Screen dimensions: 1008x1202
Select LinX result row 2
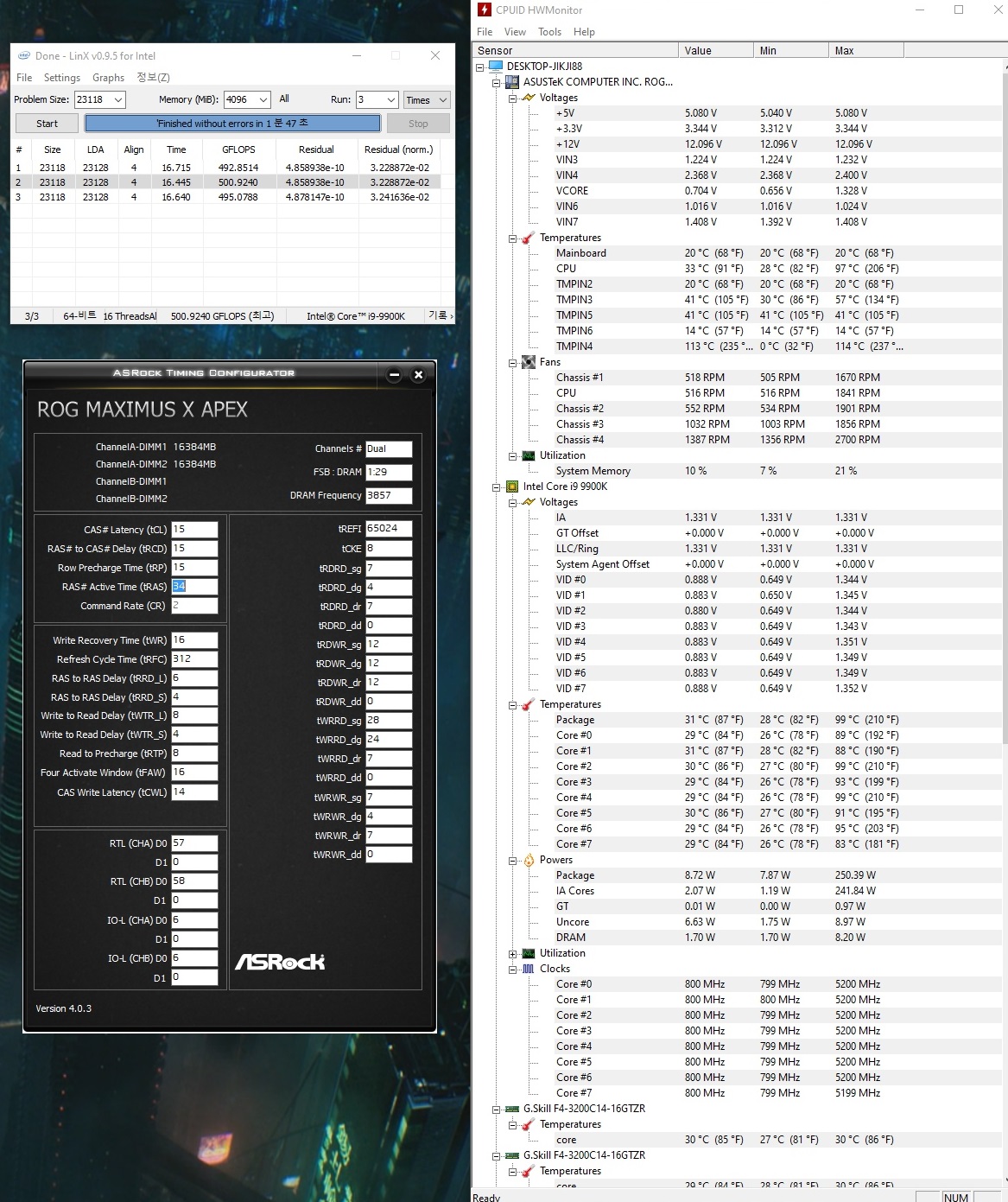click(x=225, y=182)
